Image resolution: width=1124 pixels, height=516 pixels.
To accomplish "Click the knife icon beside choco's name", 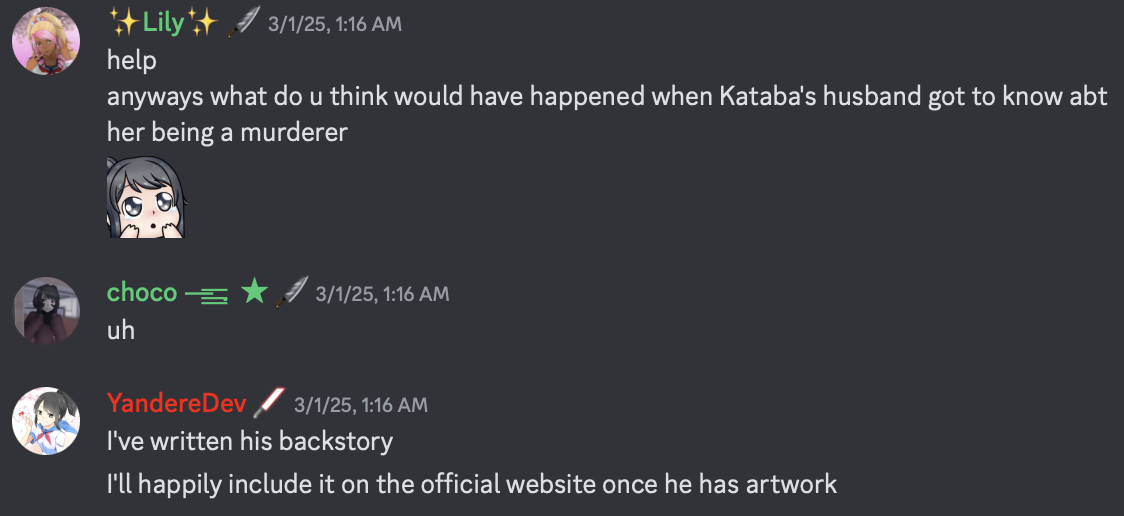I will tap(291, 292).
